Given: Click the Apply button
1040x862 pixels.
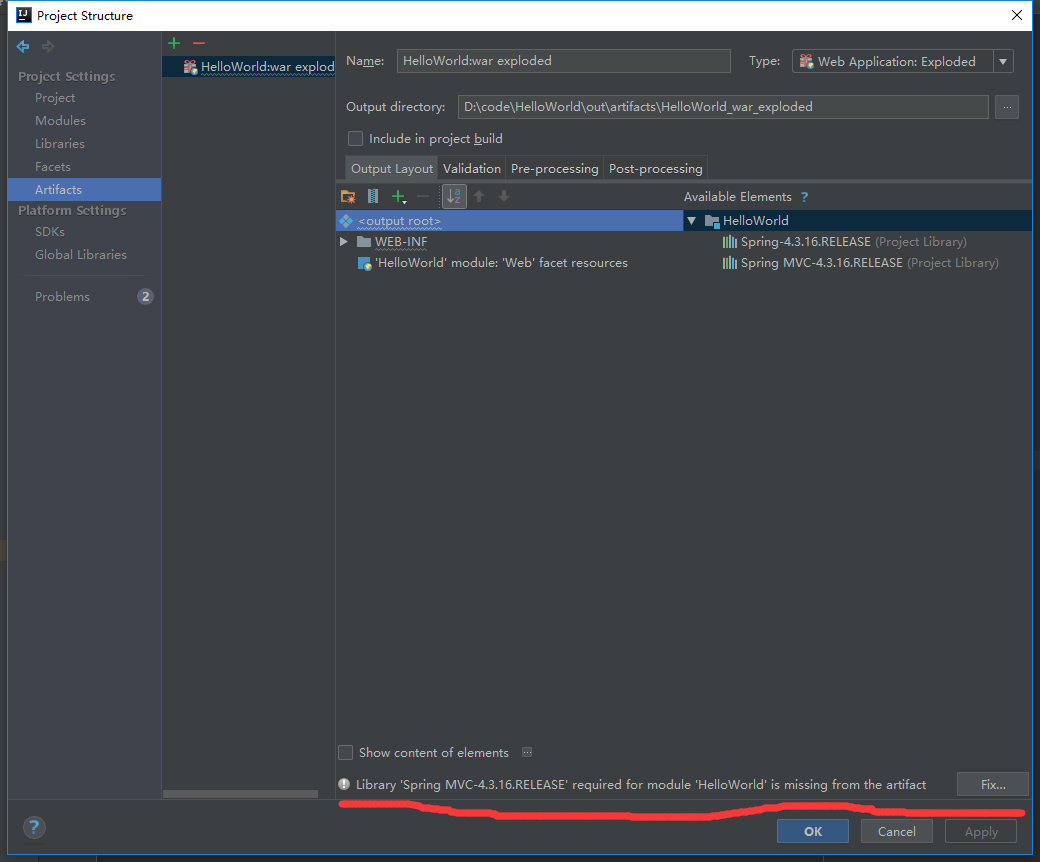Looking at the screenshot, I should click(x=981, y=831).
